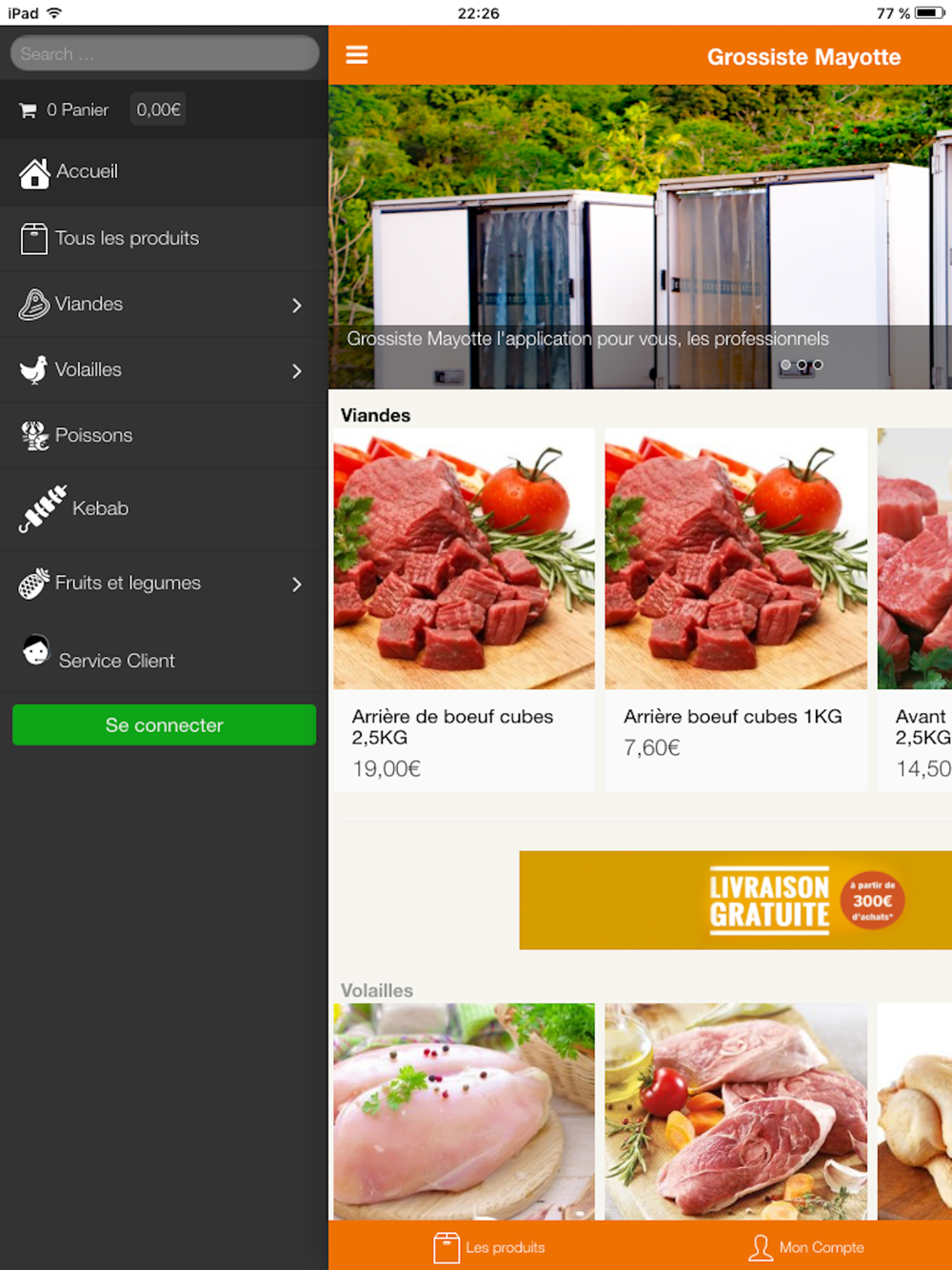Expand the Volailles category chevron
The width and height of the screenshot is (952, 1270).
(x=297, y=371)
